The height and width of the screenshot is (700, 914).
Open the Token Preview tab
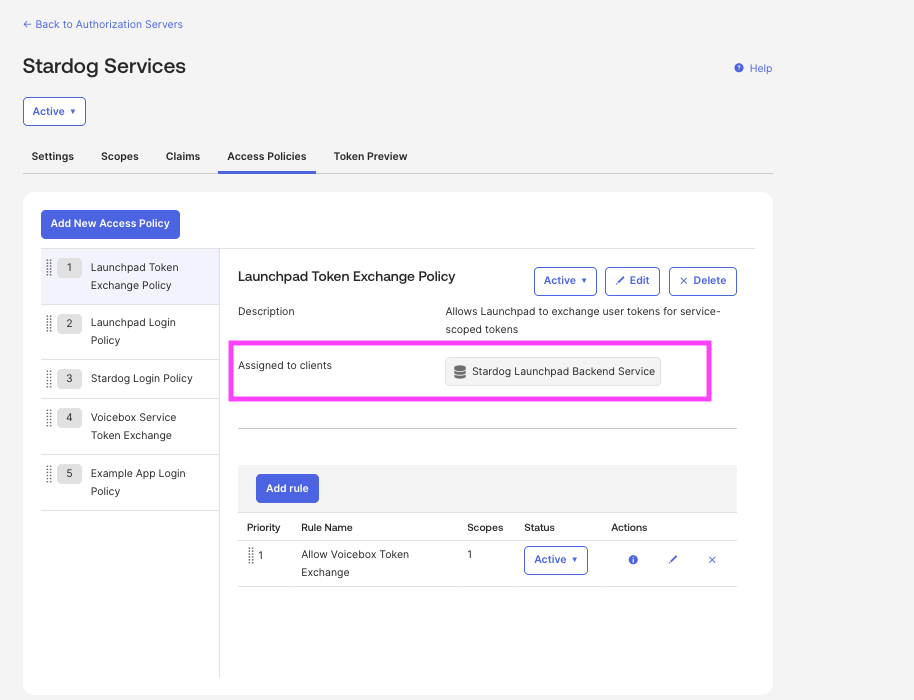pyautogui.click(x=370, y=156)
